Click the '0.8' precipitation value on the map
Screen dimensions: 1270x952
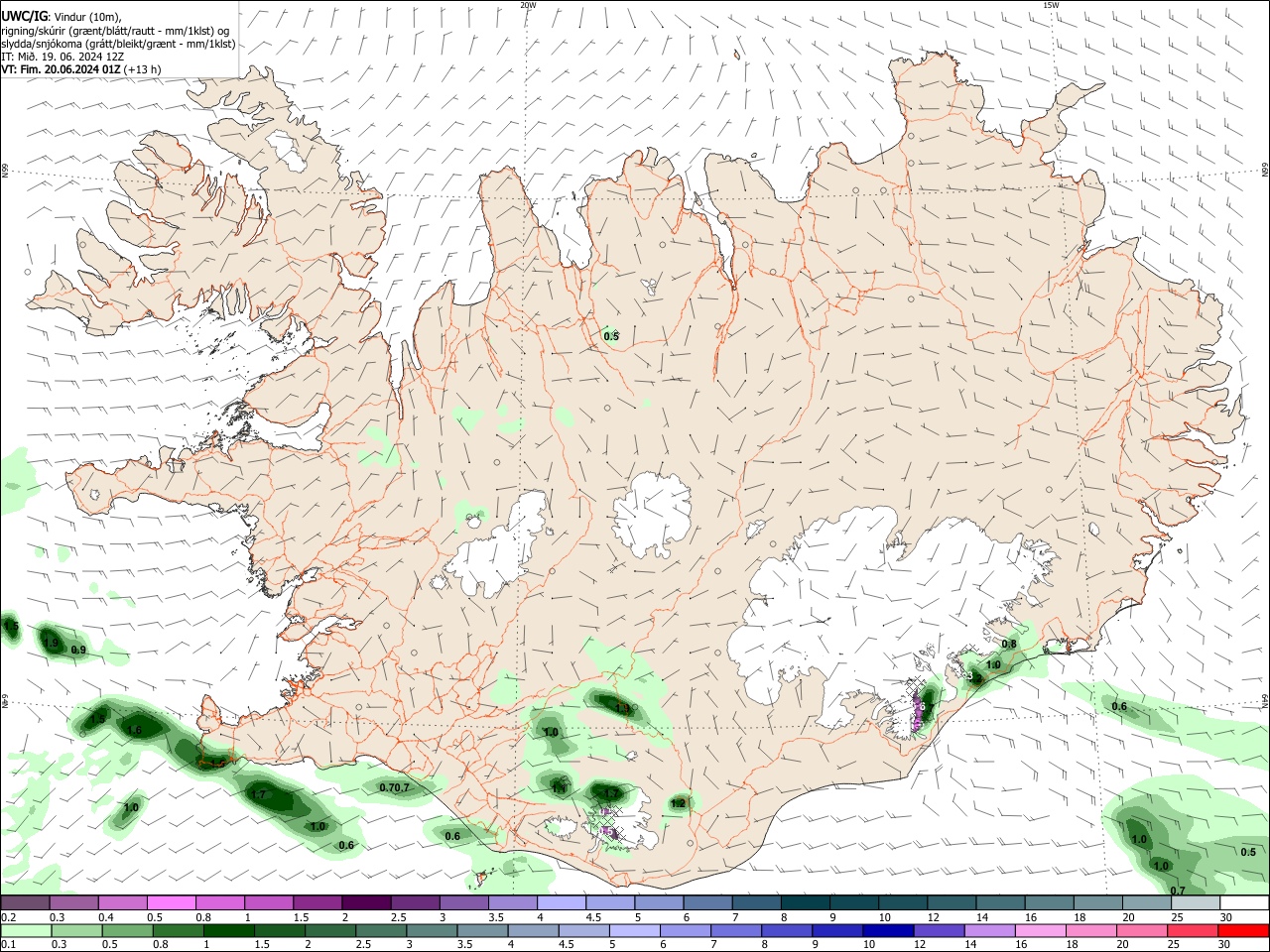tap(1009, 645)
